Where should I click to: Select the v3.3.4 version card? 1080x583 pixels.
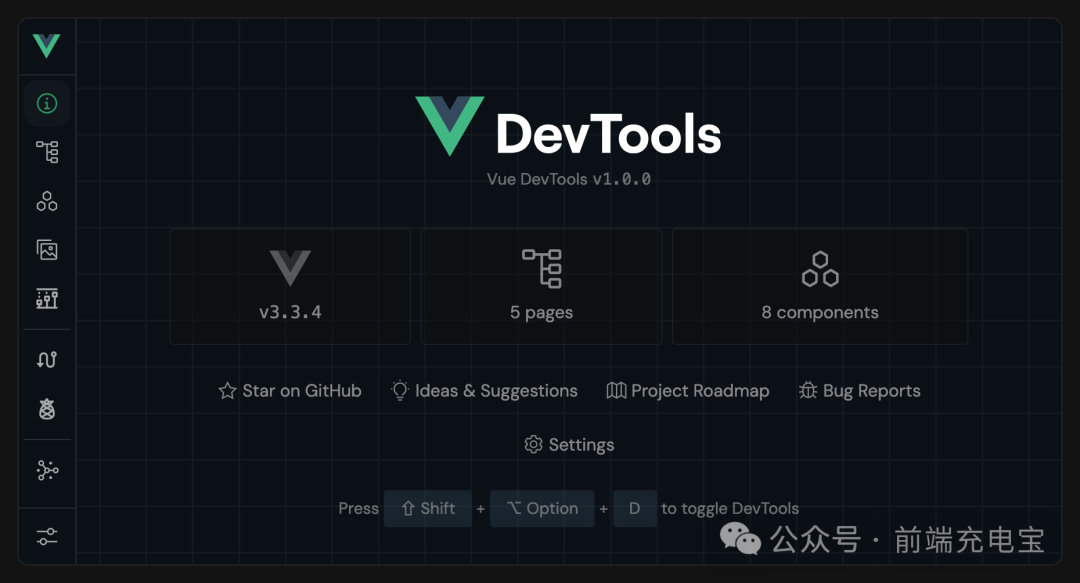pos(290,286)
